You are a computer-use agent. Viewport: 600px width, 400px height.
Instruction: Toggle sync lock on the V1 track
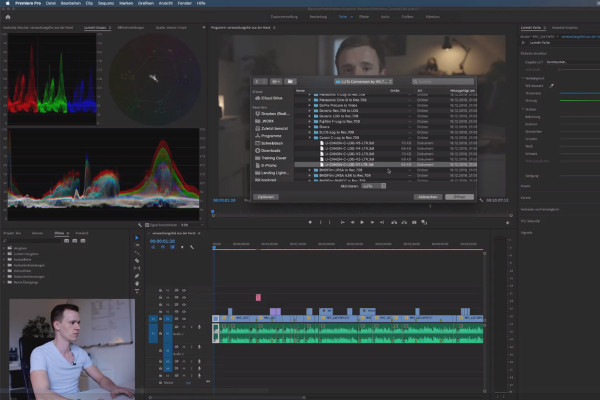coord(176,319)
